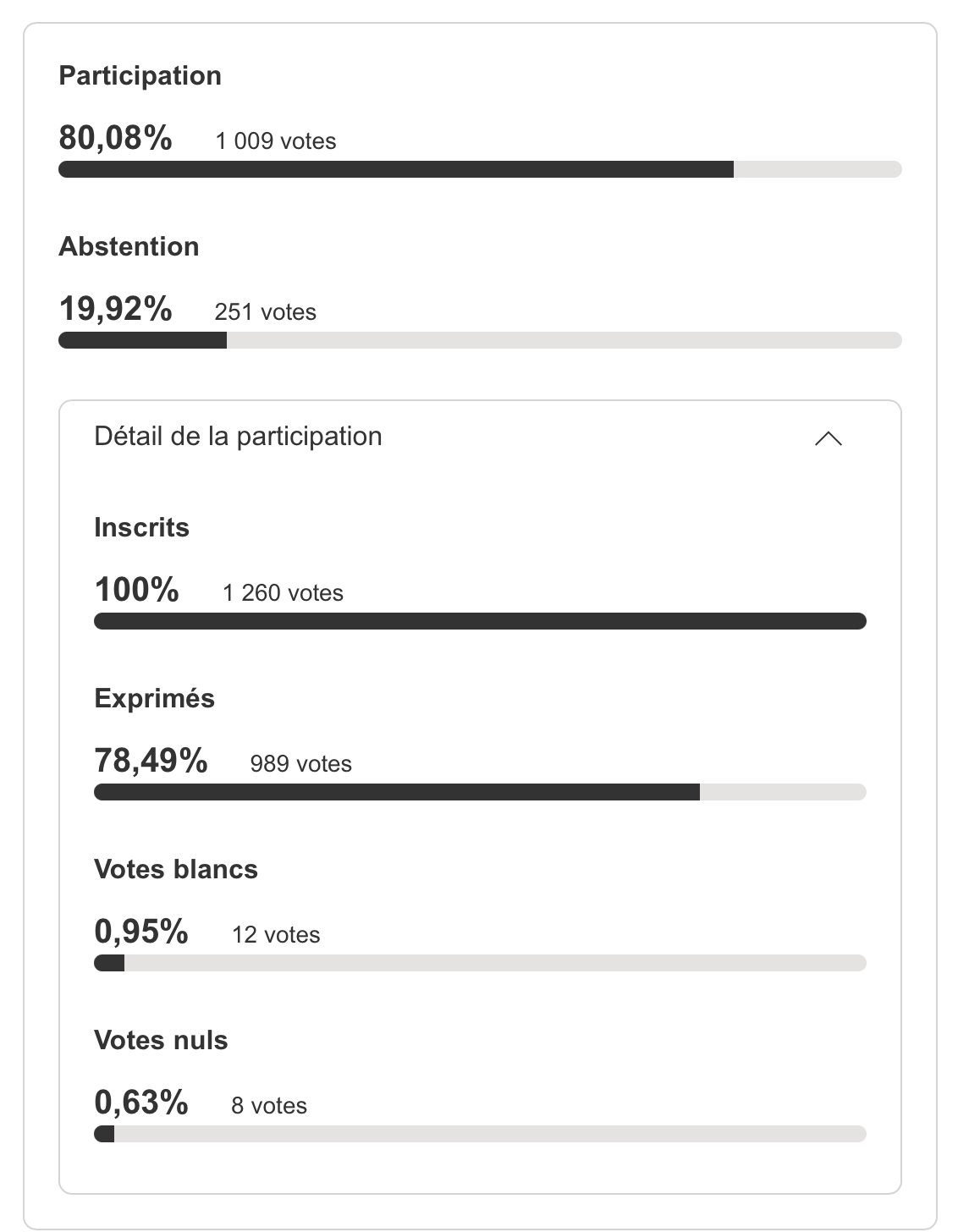Click the 1 009 votes label
The height and width of the screenshot is (1232, 958).
point(276,141)
